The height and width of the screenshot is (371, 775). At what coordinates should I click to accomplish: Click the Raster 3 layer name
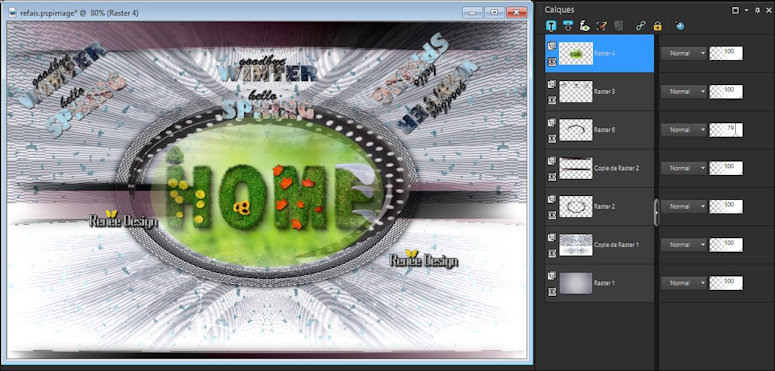point(604,91)
